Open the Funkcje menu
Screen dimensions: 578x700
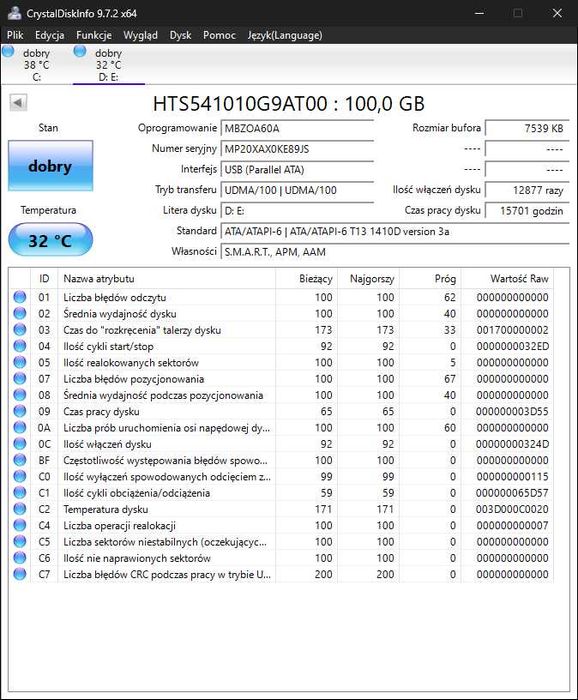click(94, 35)
